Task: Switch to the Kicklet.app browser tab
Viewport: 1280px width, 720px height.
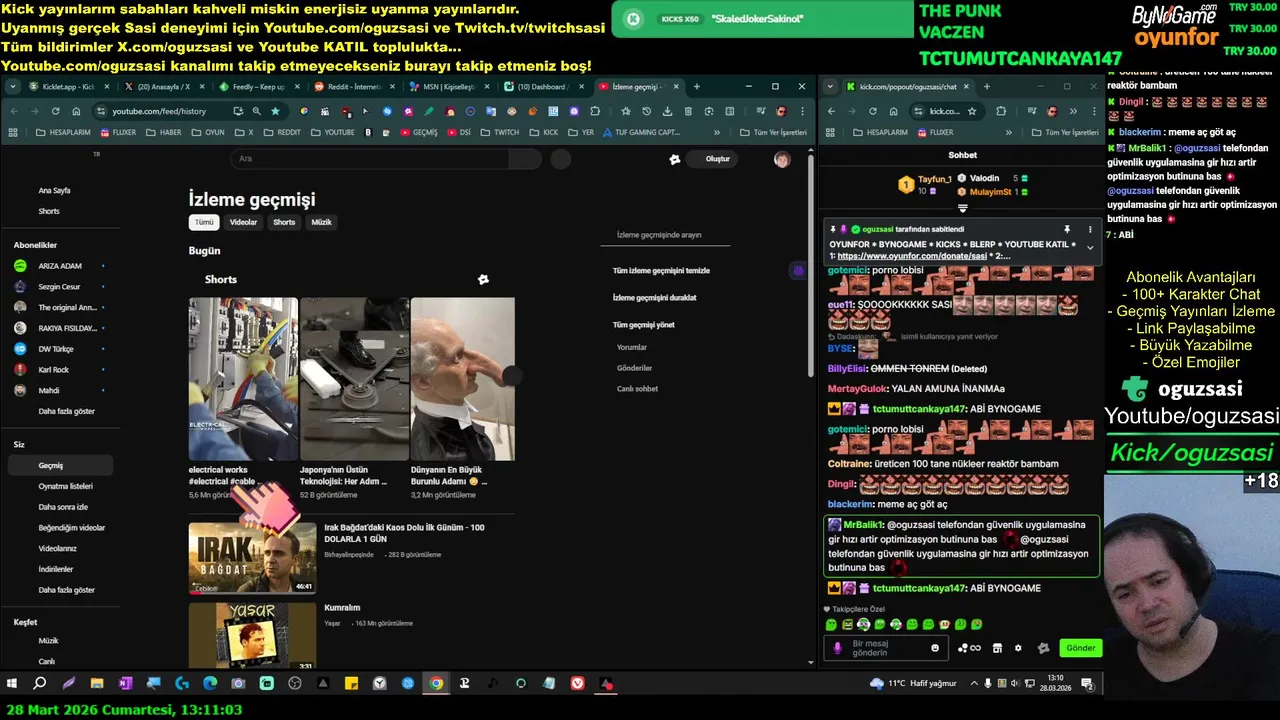Action: (67, 87)
